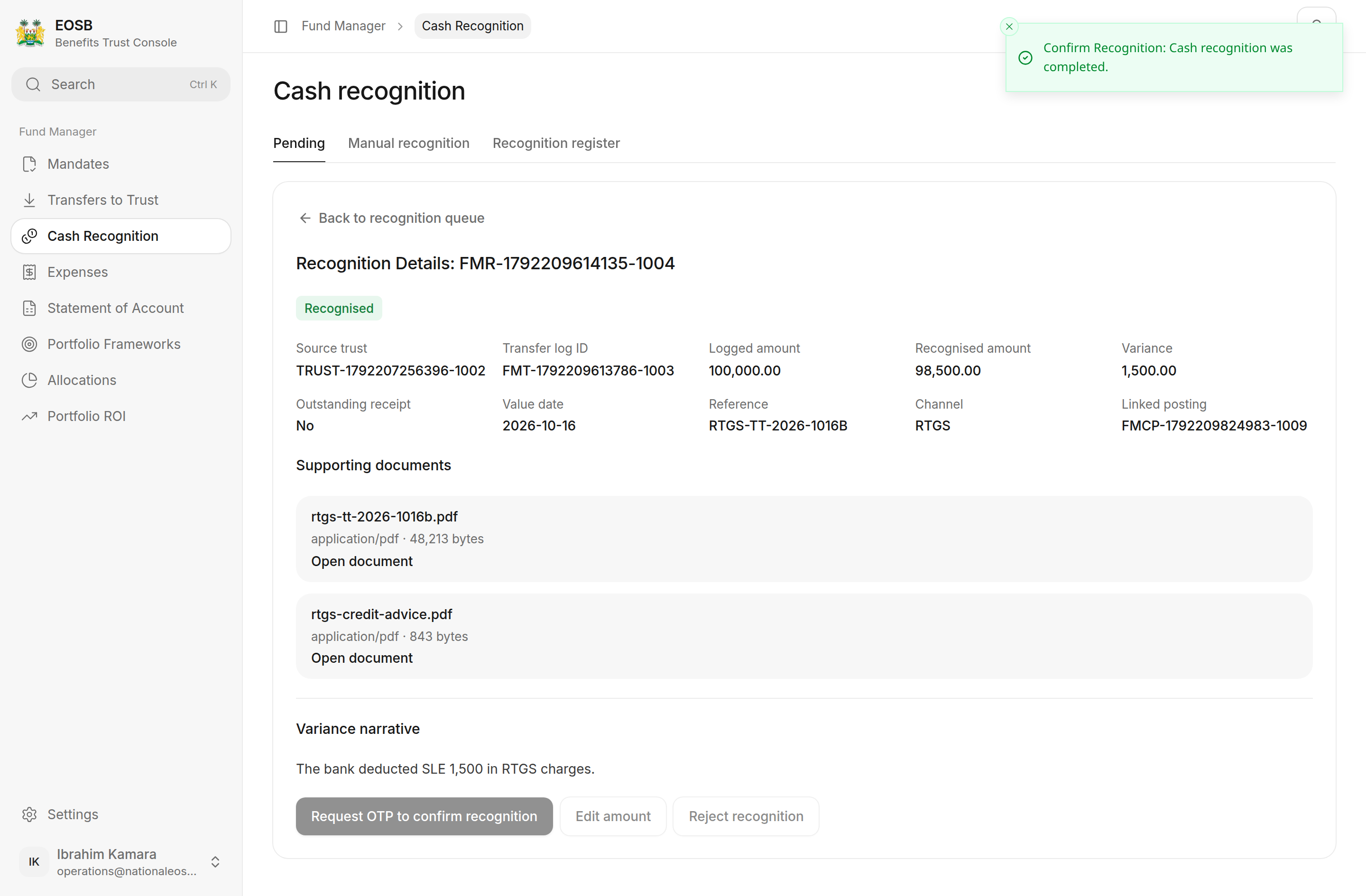Open the Manual recognition tab
This screenshot has width=1366, height=896.
pos(409,143)
